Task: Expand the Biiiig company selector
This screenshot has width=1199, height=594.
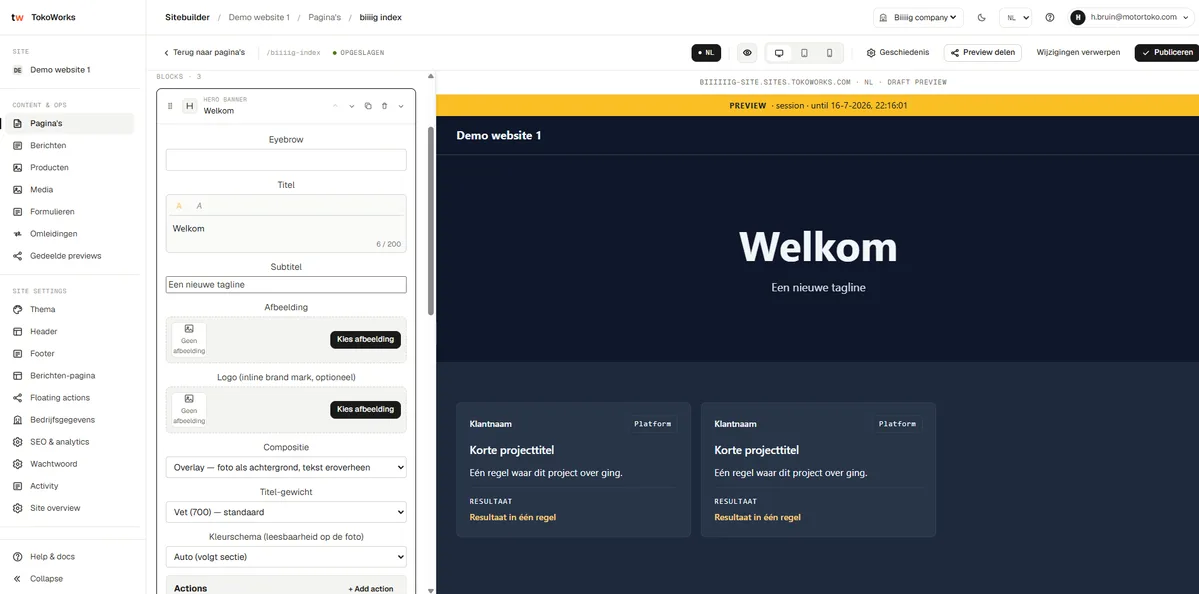Action: click(918, 18)
